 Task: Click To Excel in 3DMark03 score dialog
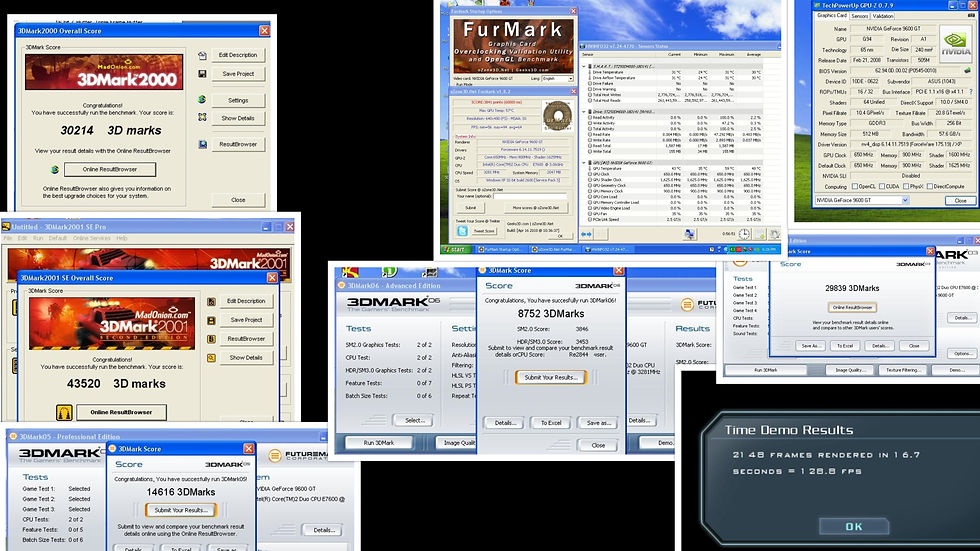[844, 345]
